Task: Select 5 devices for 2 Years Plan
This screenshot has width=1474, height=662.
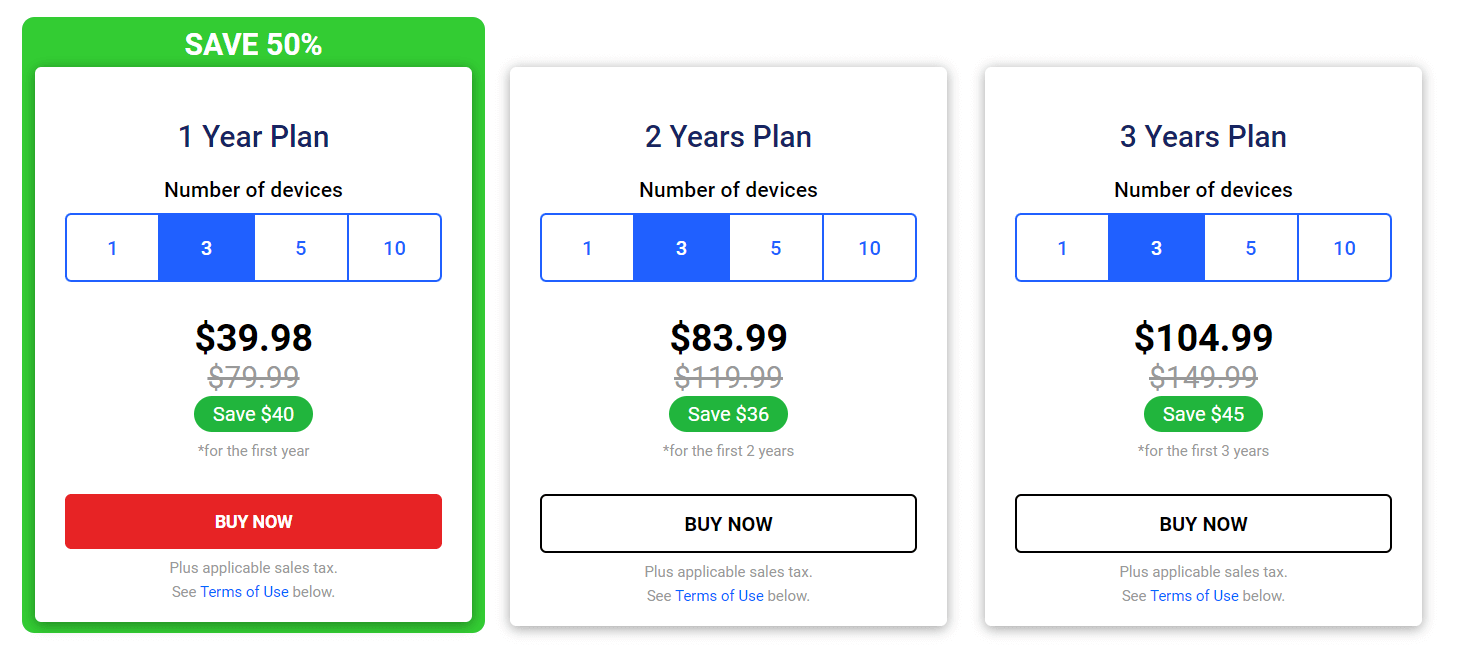Action: coord(776,248)
